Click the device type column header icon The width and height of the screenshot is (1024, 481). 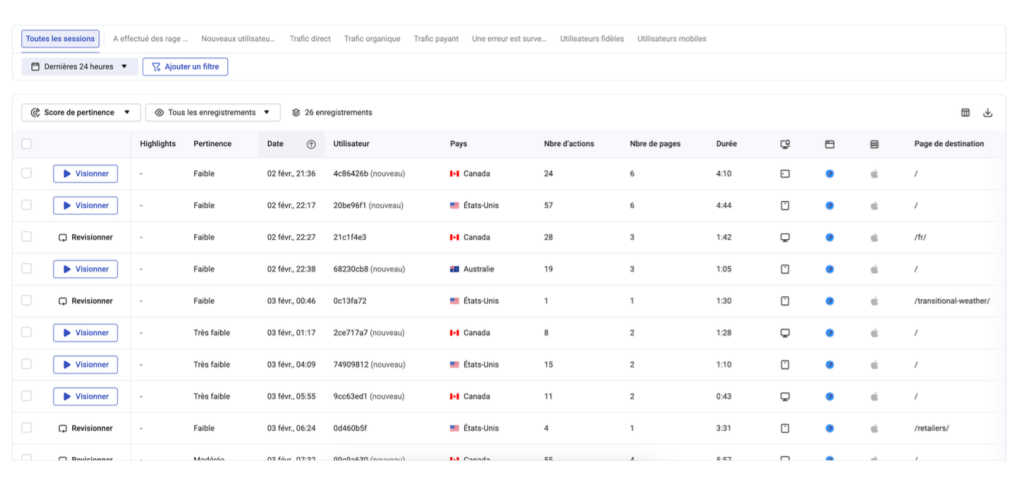pyautogui.click(x=785, y=144)
